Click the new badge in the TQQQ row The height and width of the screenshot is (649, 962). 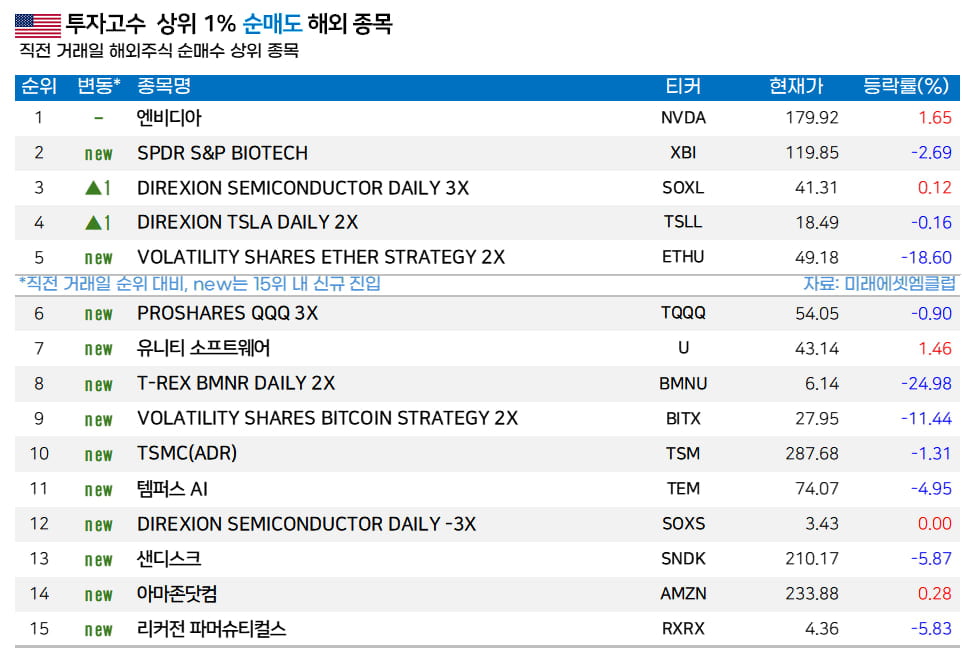98,314
